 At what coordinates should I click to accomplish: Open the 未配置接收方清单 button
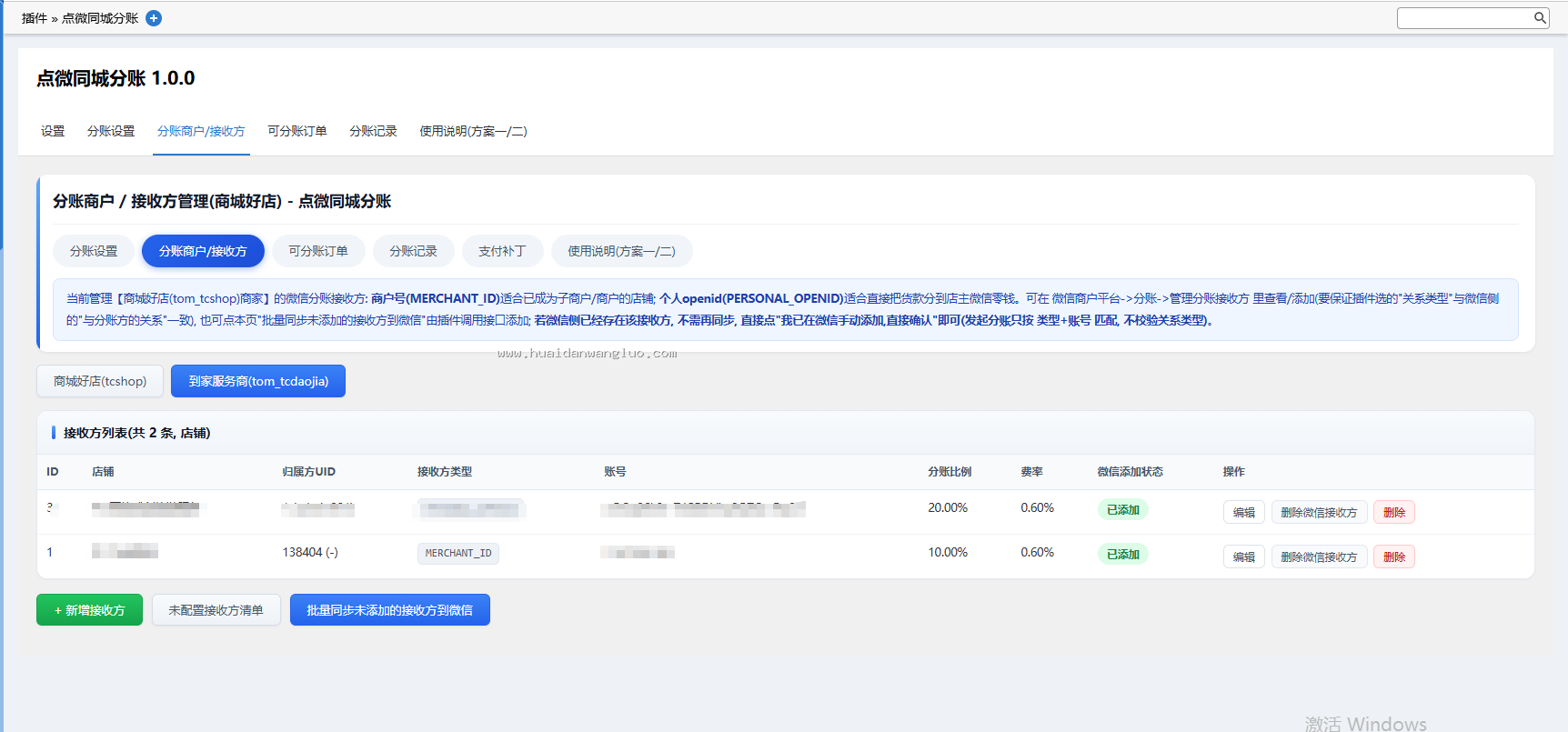coord(216,610)
